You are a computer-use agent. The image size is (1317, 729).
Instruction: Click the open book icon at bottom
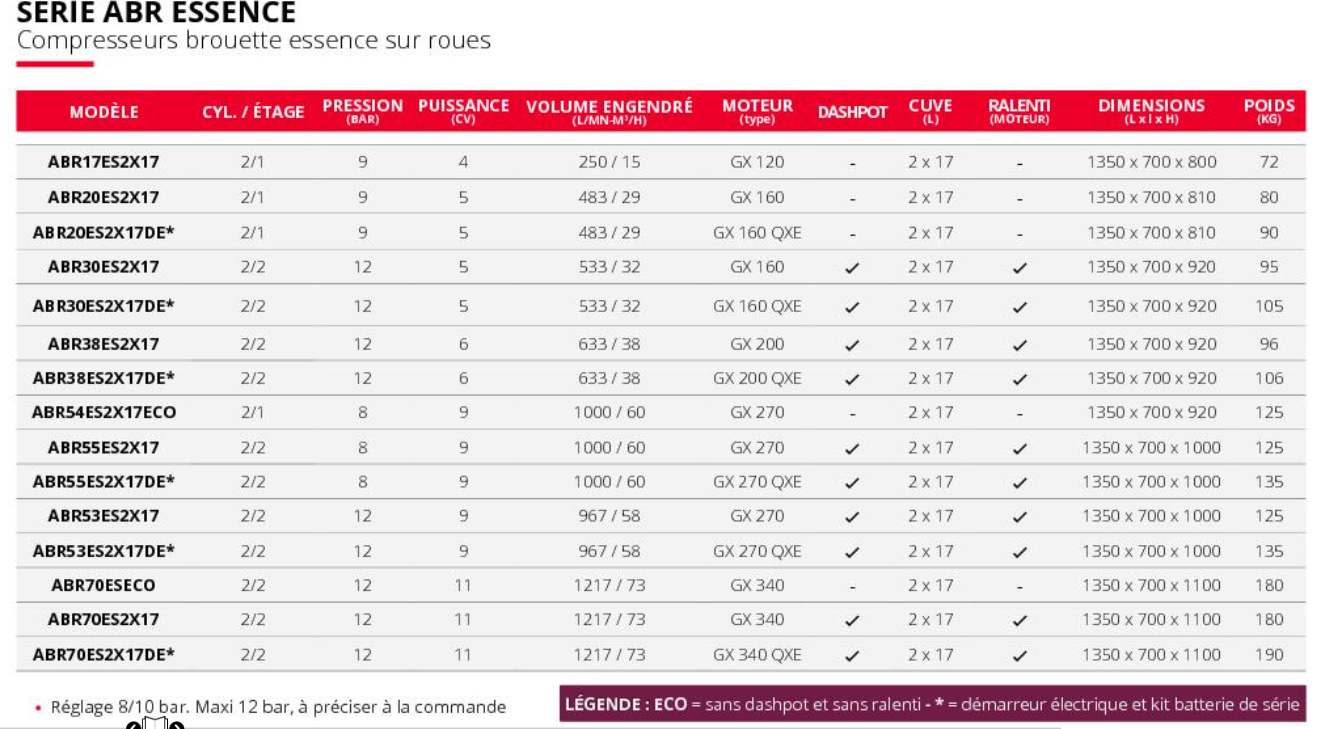click(x=155, y=723)
